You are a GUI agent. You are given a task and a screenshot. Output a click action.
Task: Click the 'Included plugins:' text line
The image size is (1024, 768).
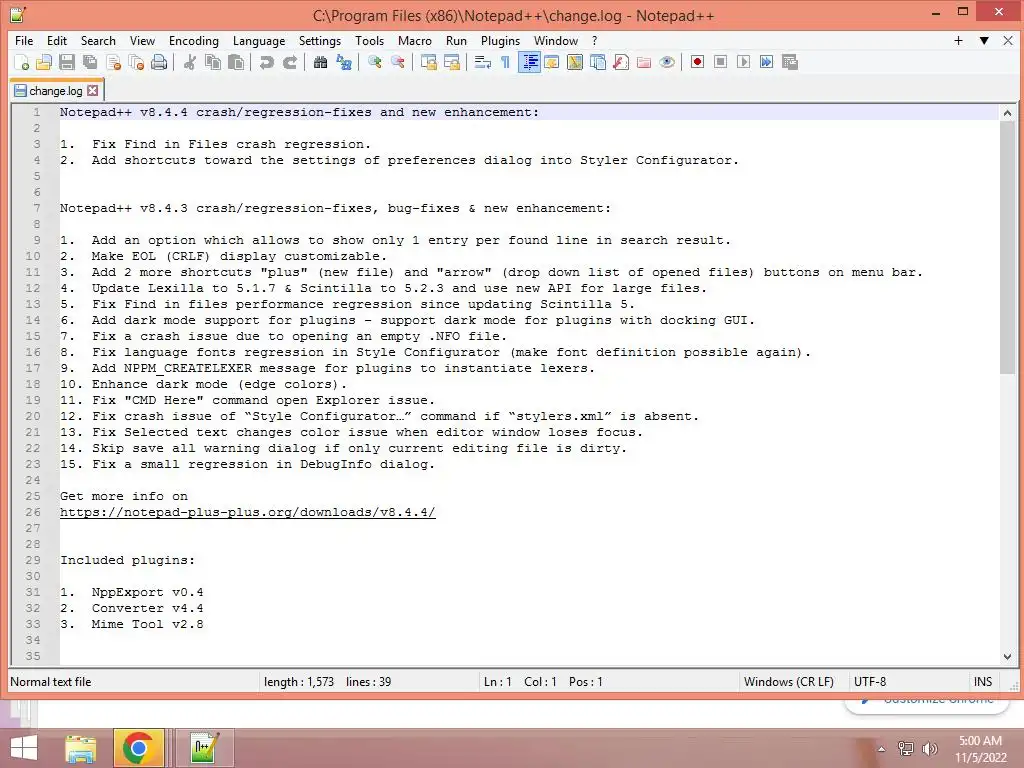[x=127, y=560]
